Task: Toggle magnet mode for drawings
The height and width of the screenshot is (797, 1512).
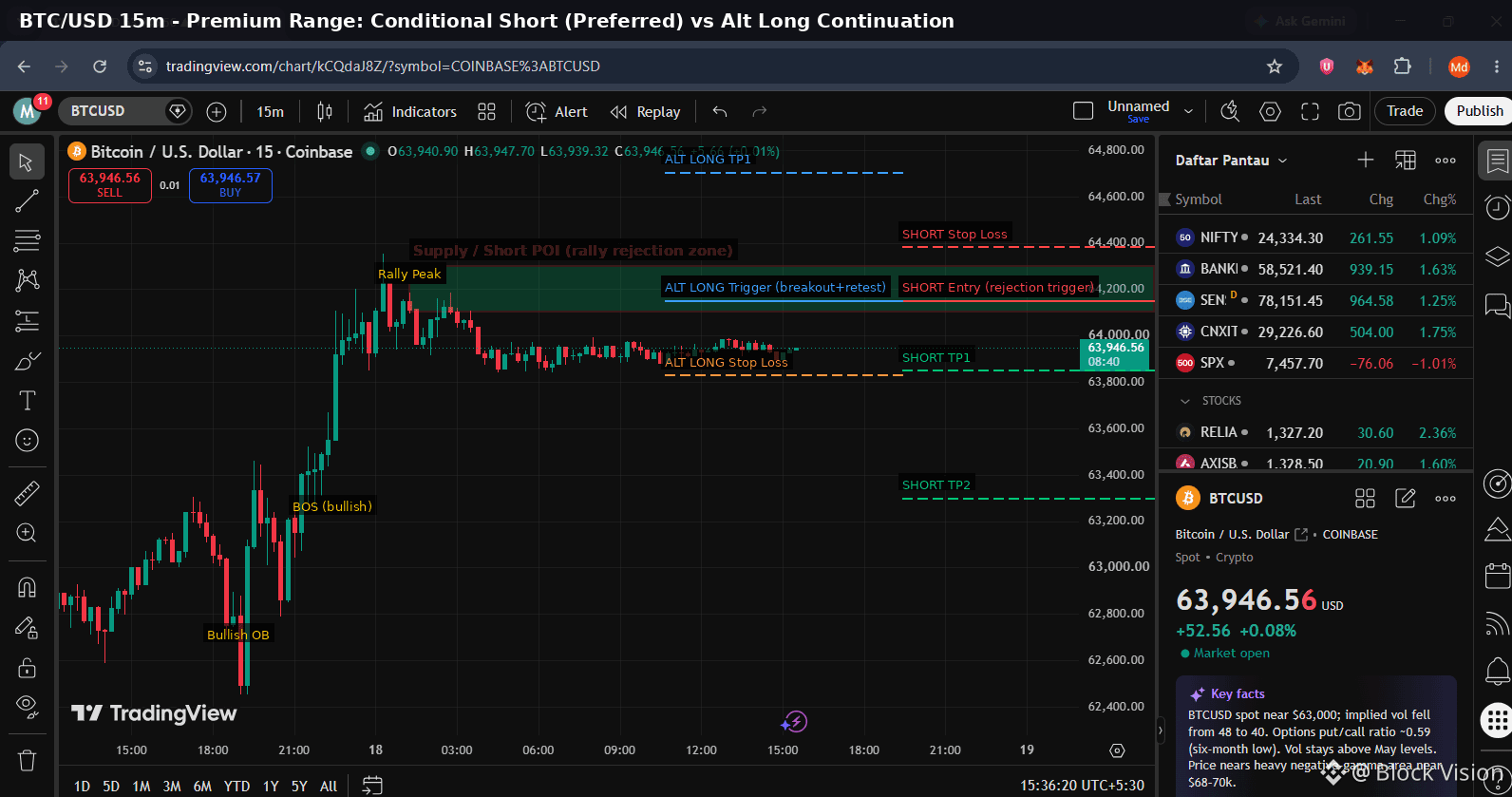Action: (27, 587)
